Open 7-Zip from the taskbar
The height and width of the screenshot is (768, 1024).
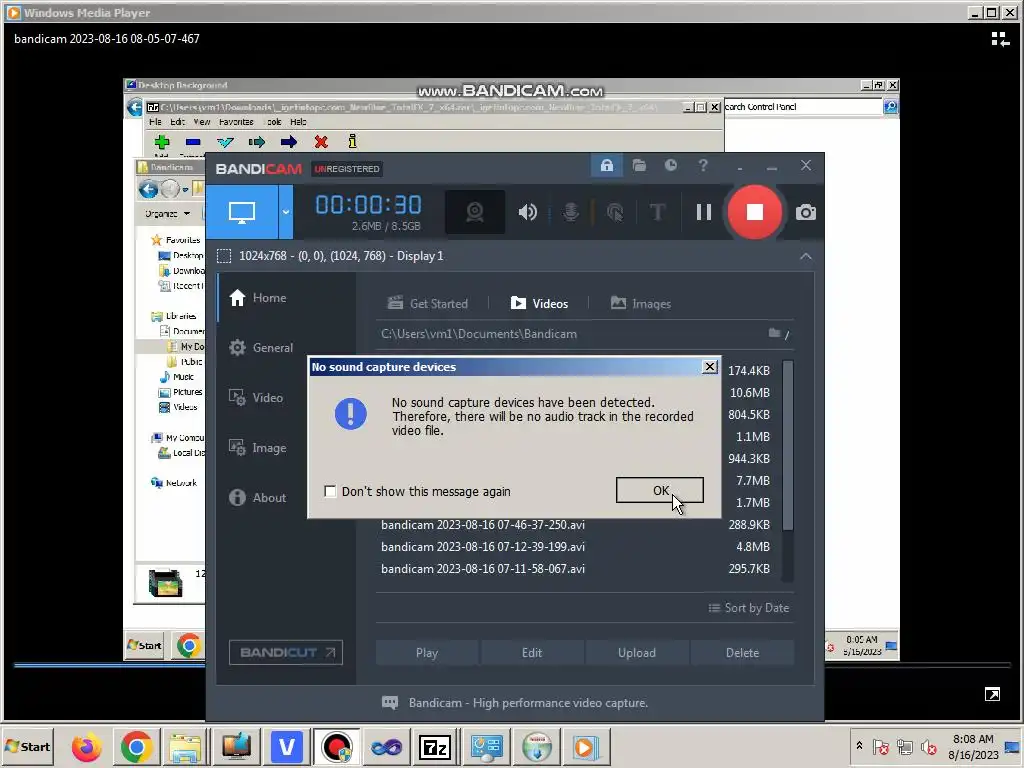(435, 746)
